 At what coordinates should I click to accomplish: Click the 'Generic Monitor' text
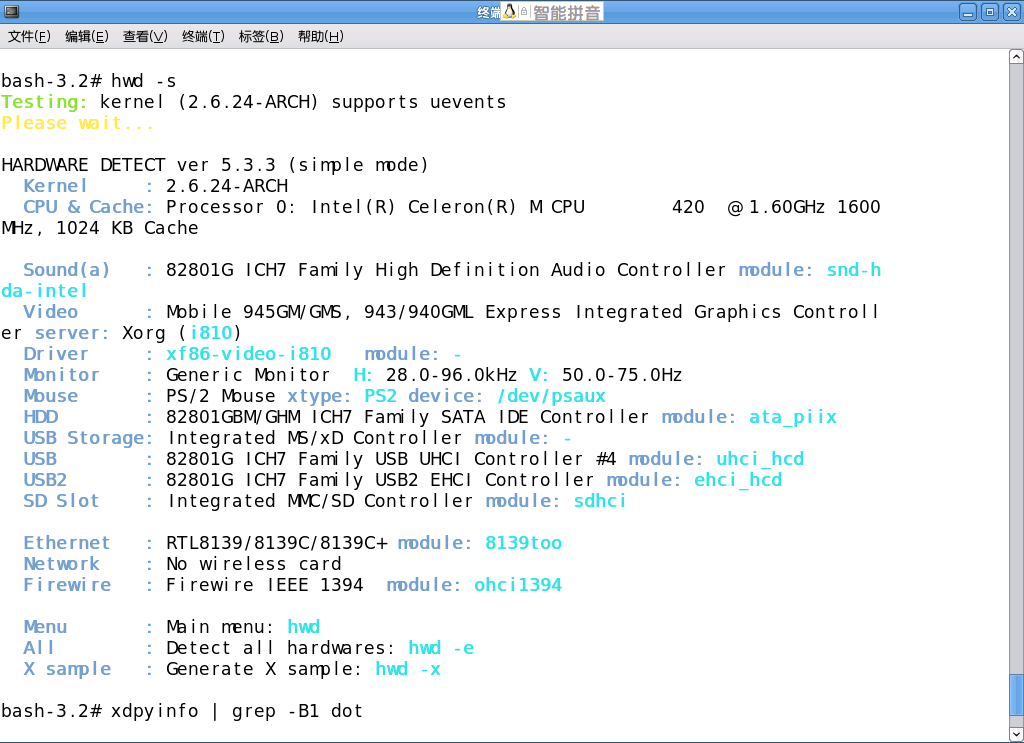click(248, 375)
